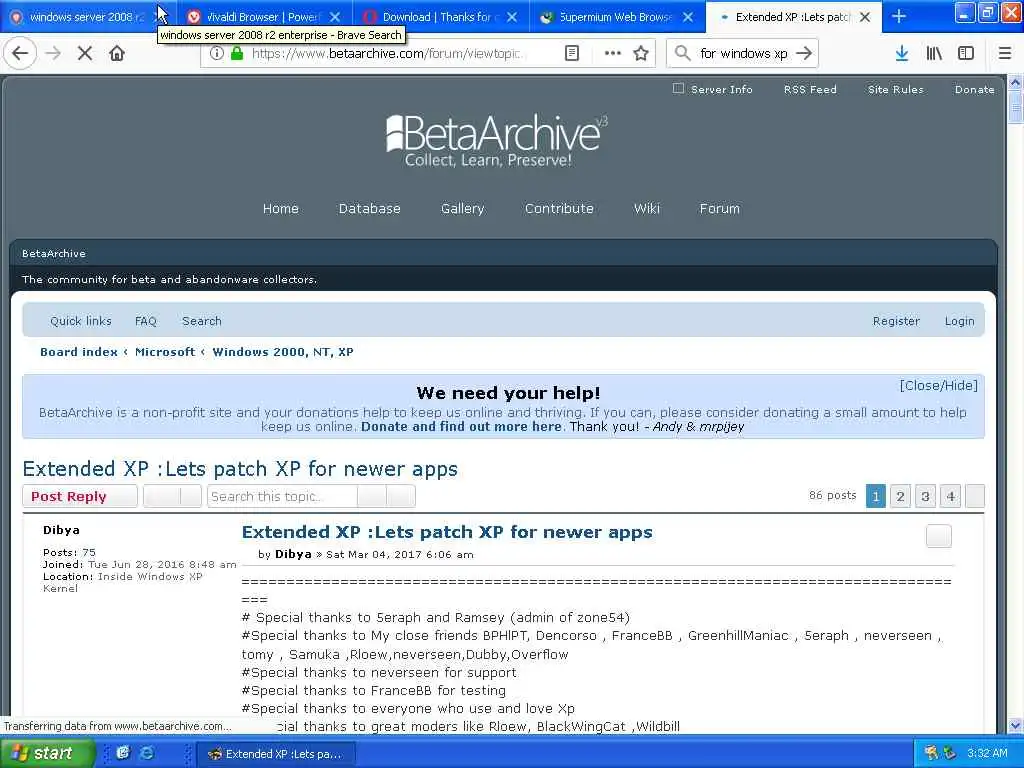
Task: Click the browser URL address field
Action: [x=387, y=53]
